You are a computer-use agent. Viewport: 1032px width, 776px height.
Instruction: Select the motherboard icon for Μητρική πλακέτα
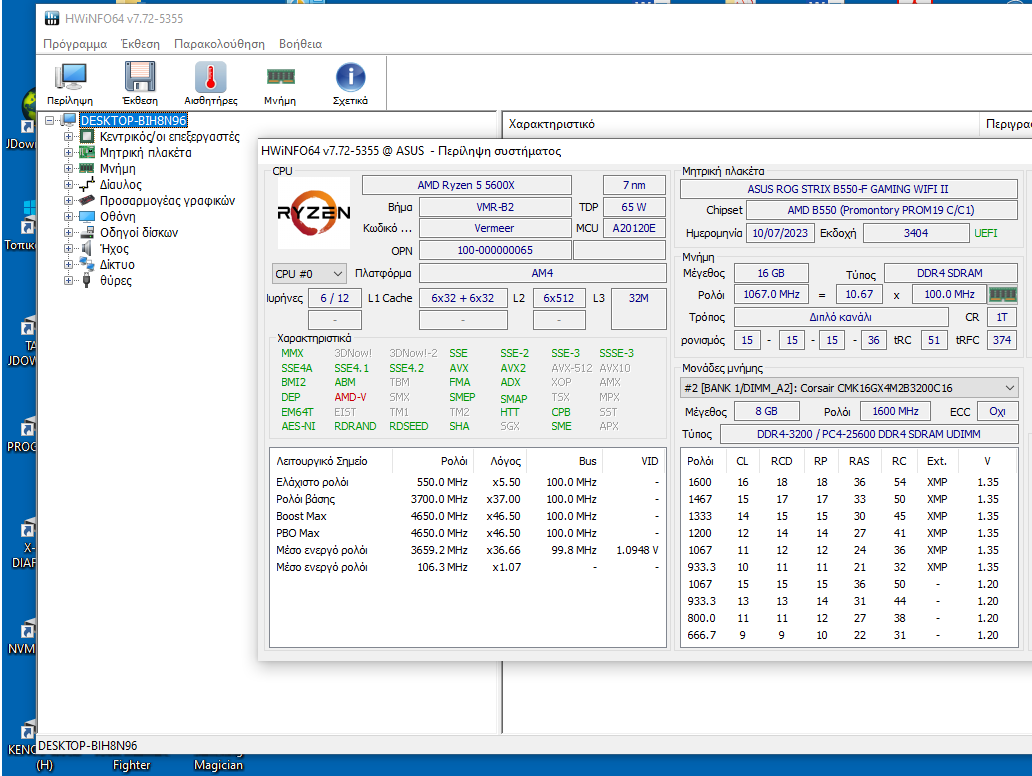coord(87,152)
